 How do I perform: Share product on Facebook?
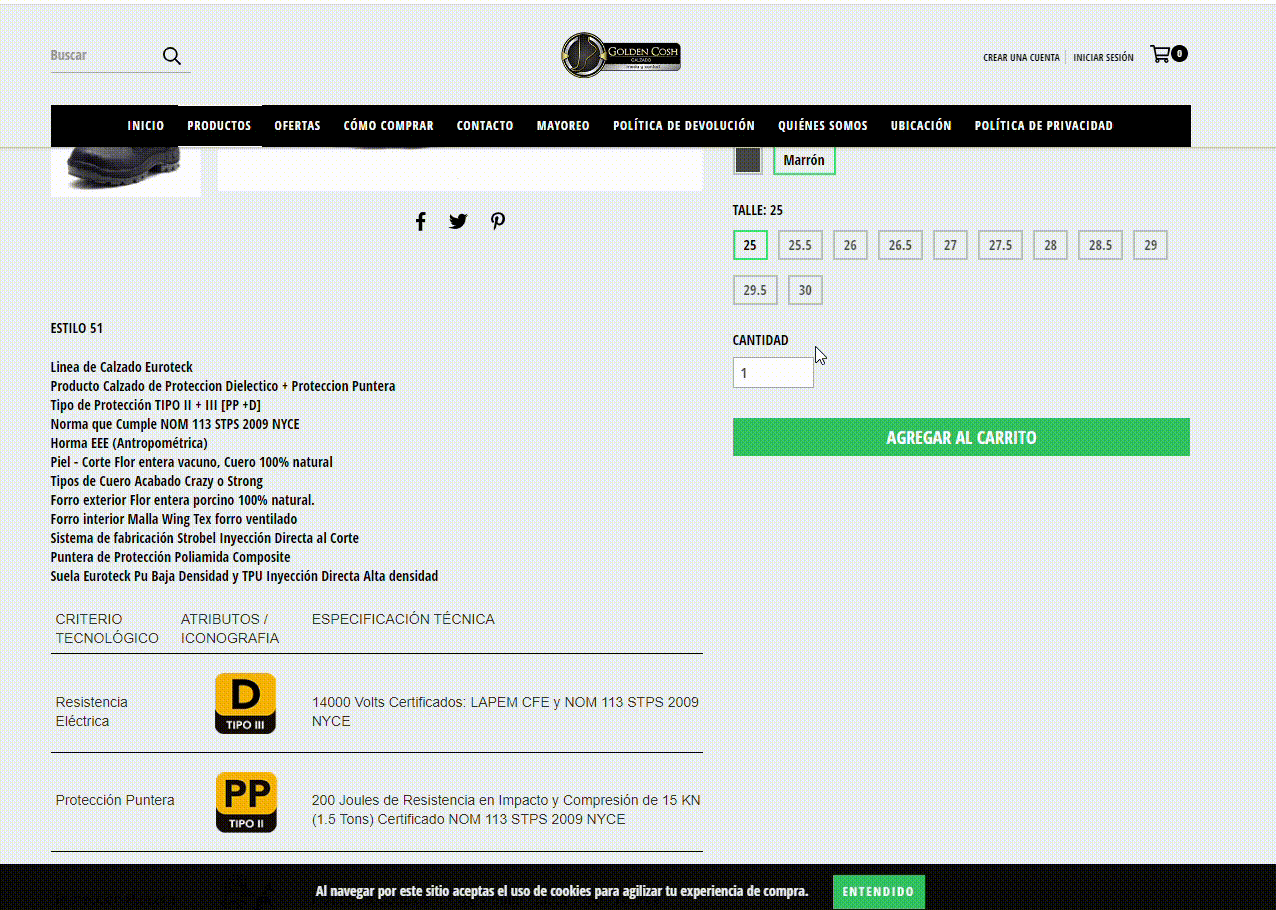pyautogui.click(x=421, y=222)
